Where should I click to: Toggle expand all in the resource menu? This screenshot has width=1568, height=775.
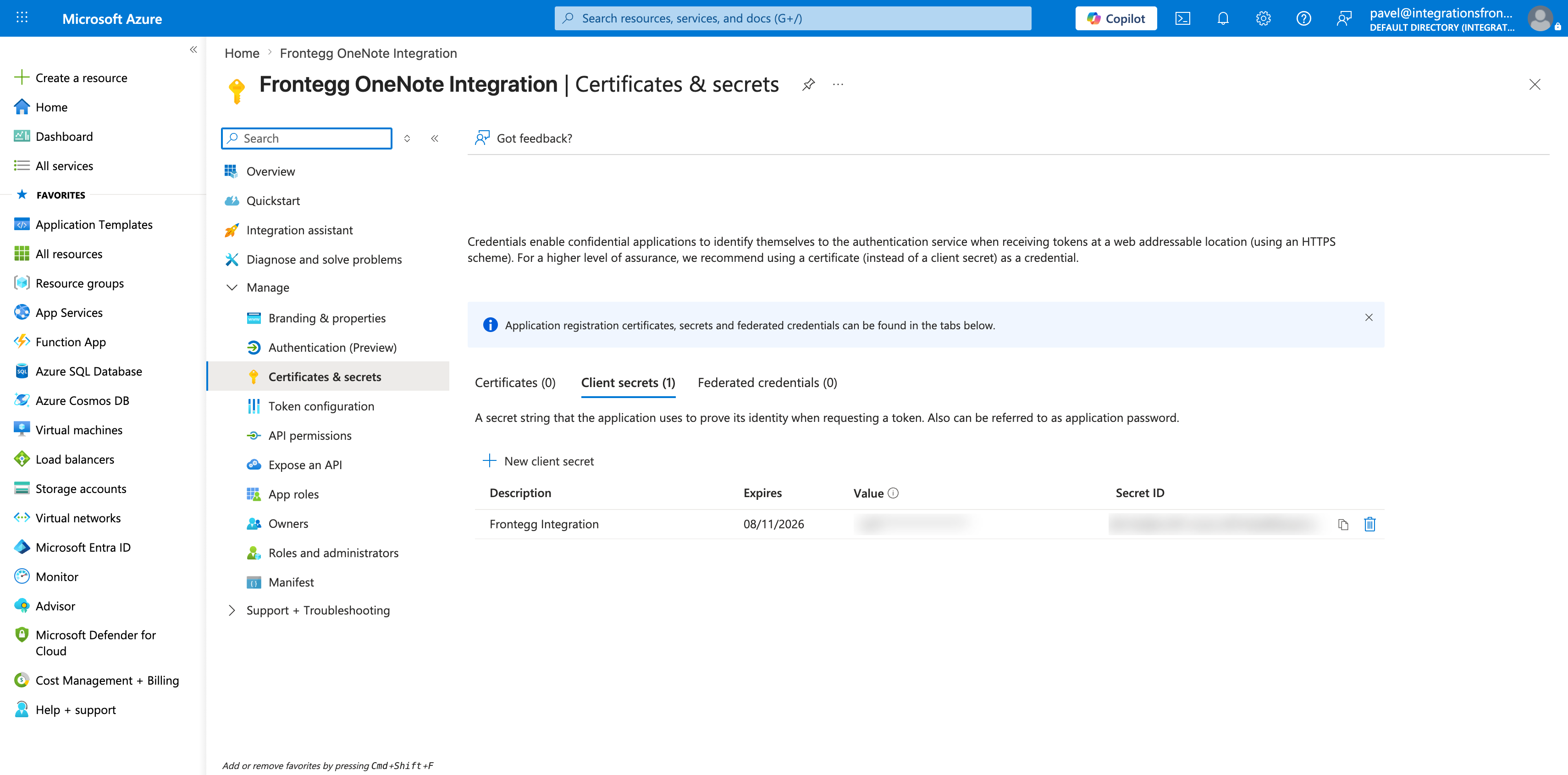pos(407,138)
